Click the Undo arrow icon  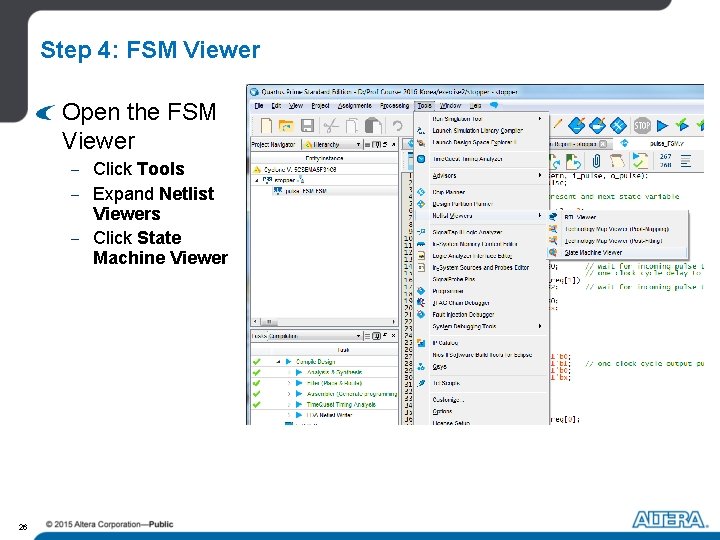tap(398, 125)
